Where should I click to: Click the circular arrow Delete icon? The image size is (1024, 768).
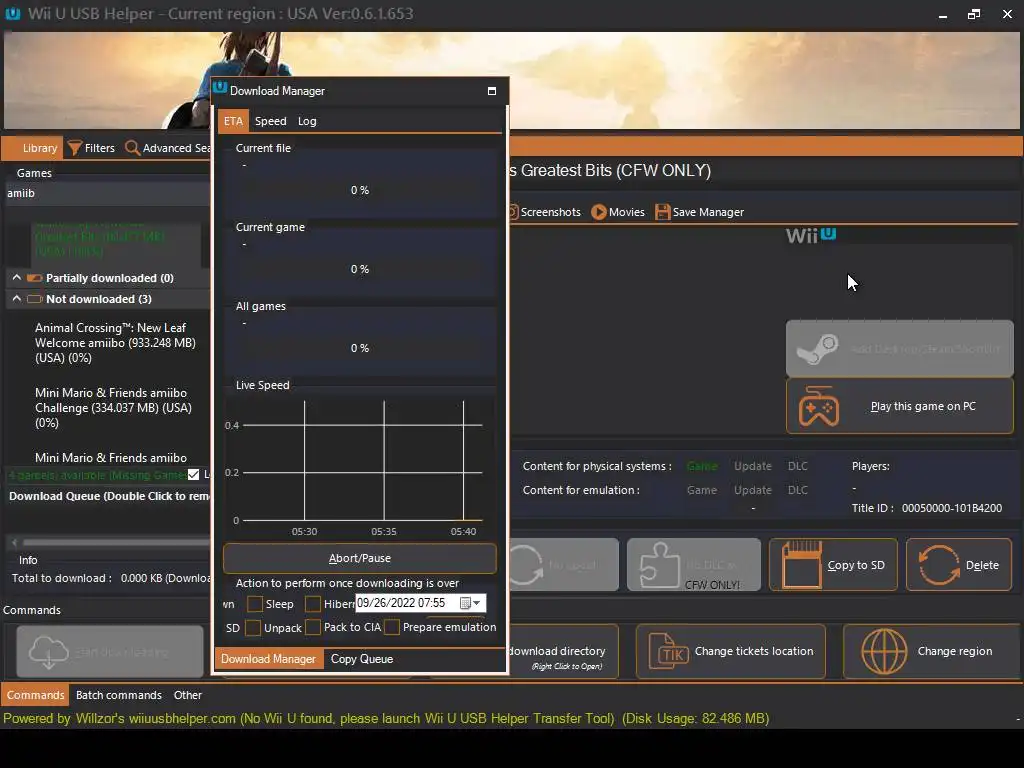tap(939, 565)
